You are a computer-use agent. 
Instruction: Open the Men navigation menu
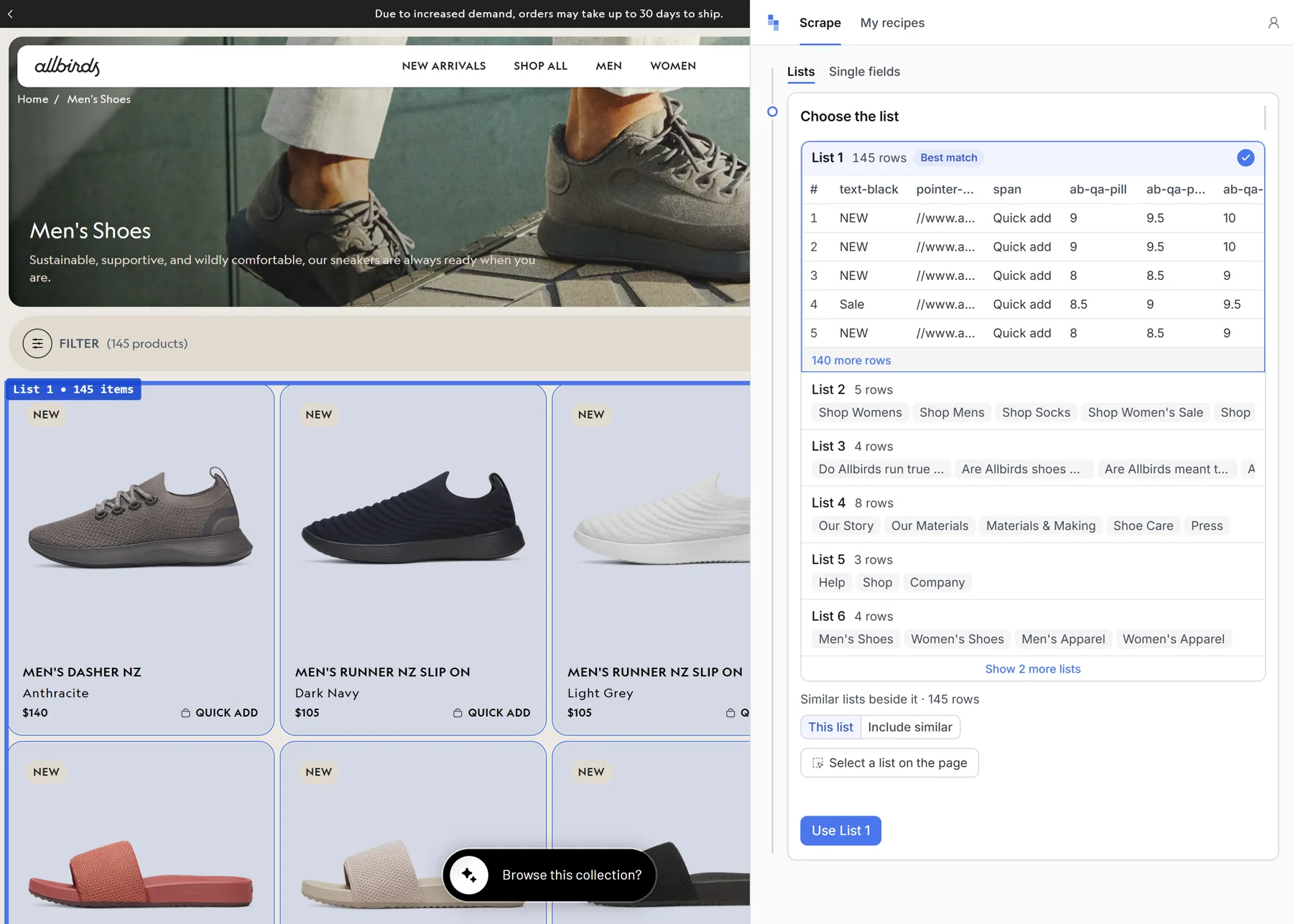(608, 66)
